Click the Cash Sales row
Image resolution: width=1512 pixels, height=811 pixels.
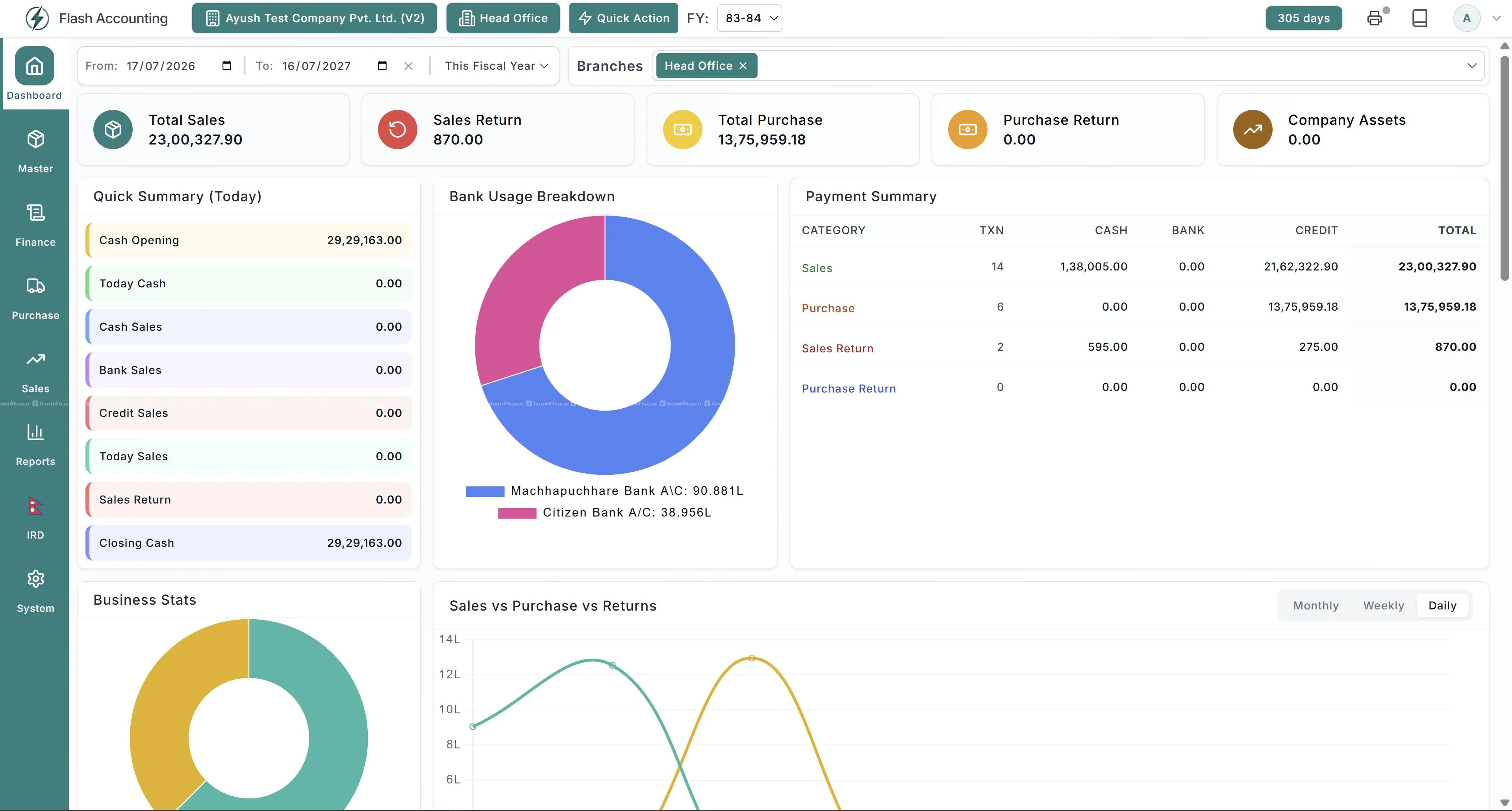[x=249, y=327]
